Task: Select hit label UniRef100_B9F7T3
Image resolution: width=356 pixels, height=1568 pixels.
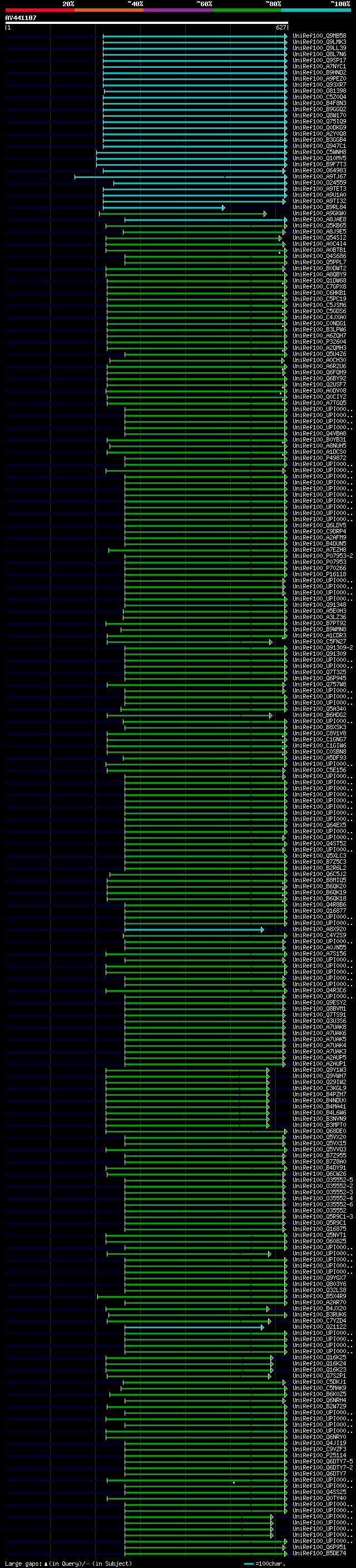Action: tap(319, 164)
